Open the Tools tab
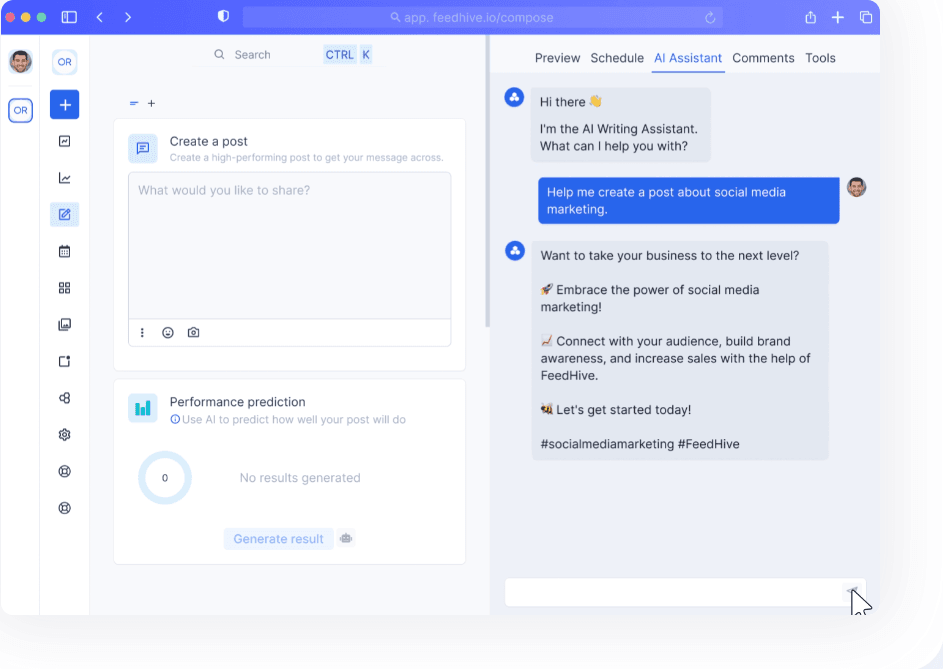The height and width of the screenshot is (669, 943). coord(820,58)
